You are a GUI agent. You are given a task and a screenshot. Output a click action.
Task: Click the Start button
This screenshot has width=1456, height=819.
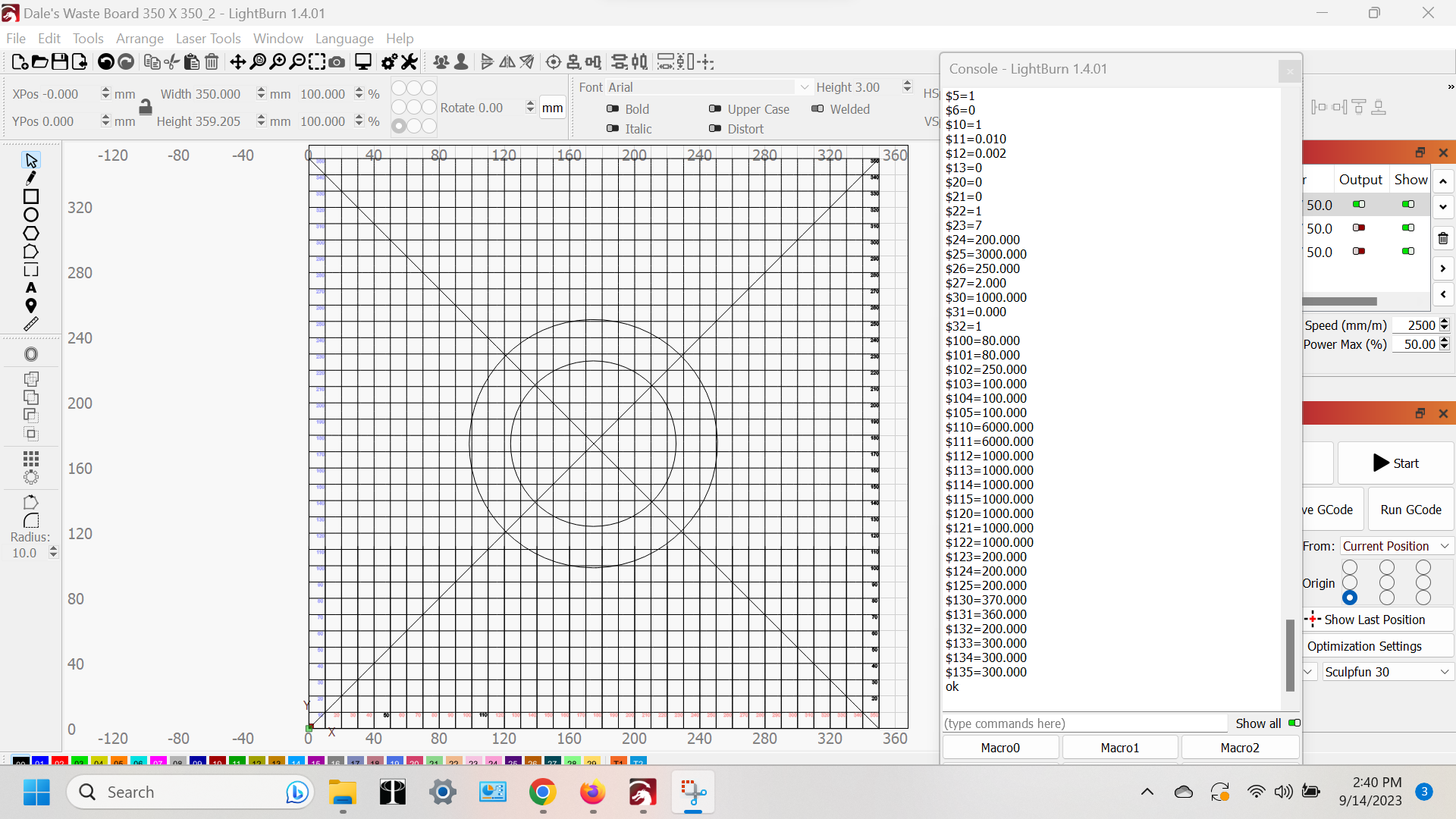click(1395, 463)
